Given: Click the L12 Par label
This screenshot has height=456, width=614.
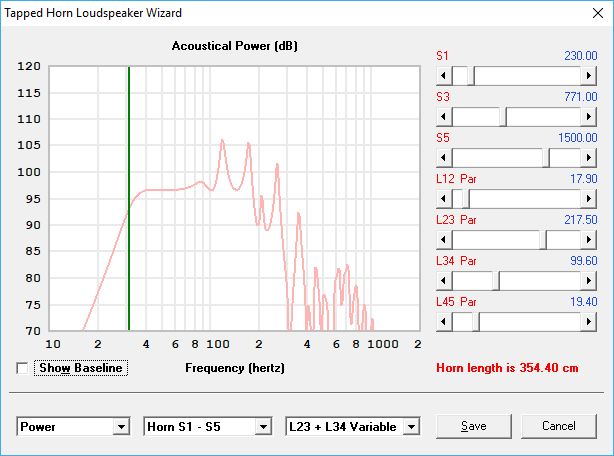Looking at the screenshot, I should coord(456,179).
